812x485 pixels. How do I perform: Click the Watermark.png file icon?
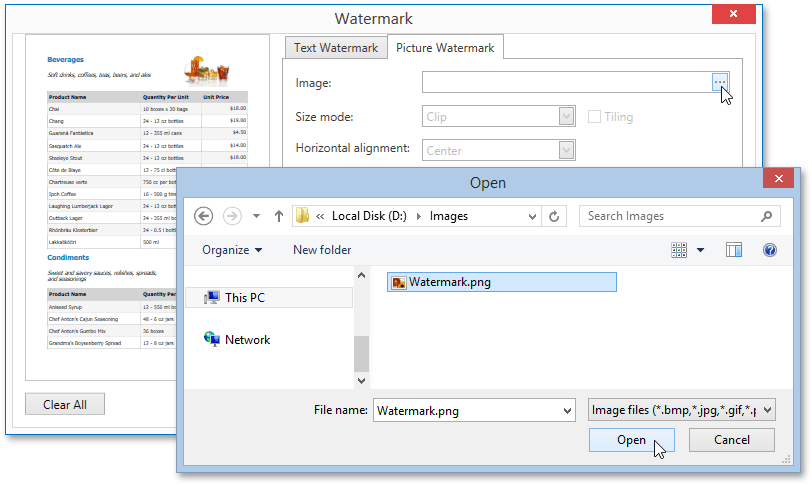point(399,283)
